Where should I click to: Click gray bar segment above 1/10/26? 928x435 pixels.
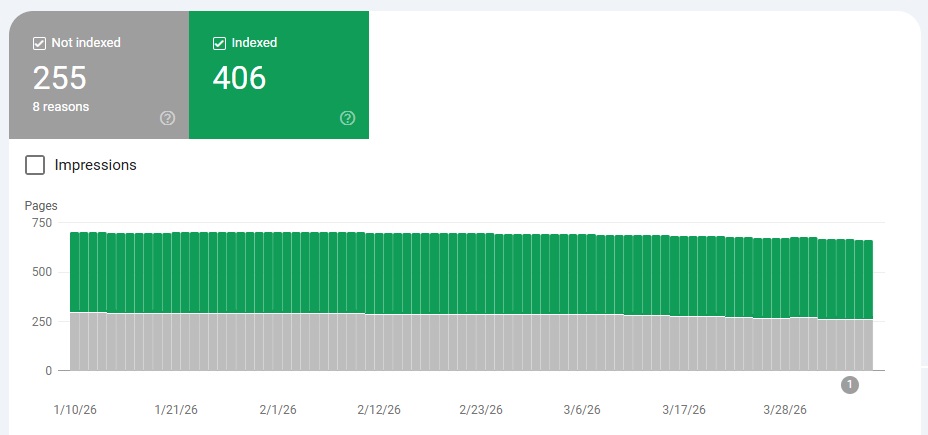click(75, 340)
